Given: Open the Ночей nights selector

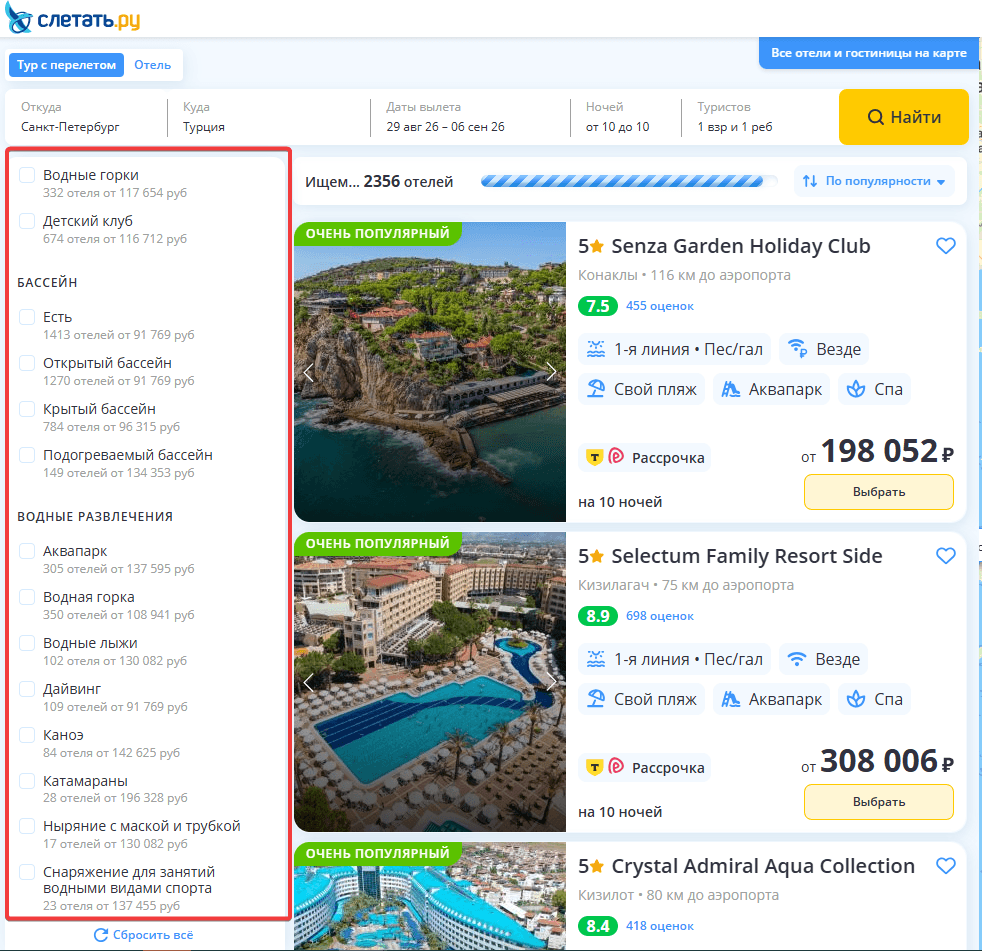Looking at the screenshot, I should click(x=625, y=117).
